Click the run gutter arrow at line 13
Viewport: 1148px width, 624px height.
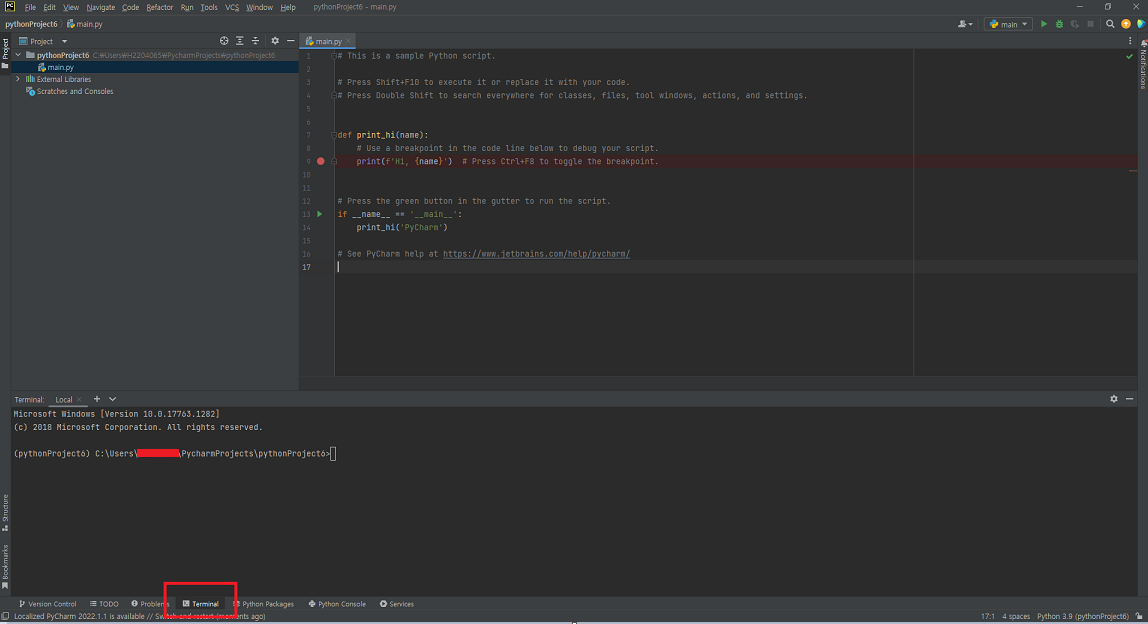pyautogui.click(x=320, y=214)
